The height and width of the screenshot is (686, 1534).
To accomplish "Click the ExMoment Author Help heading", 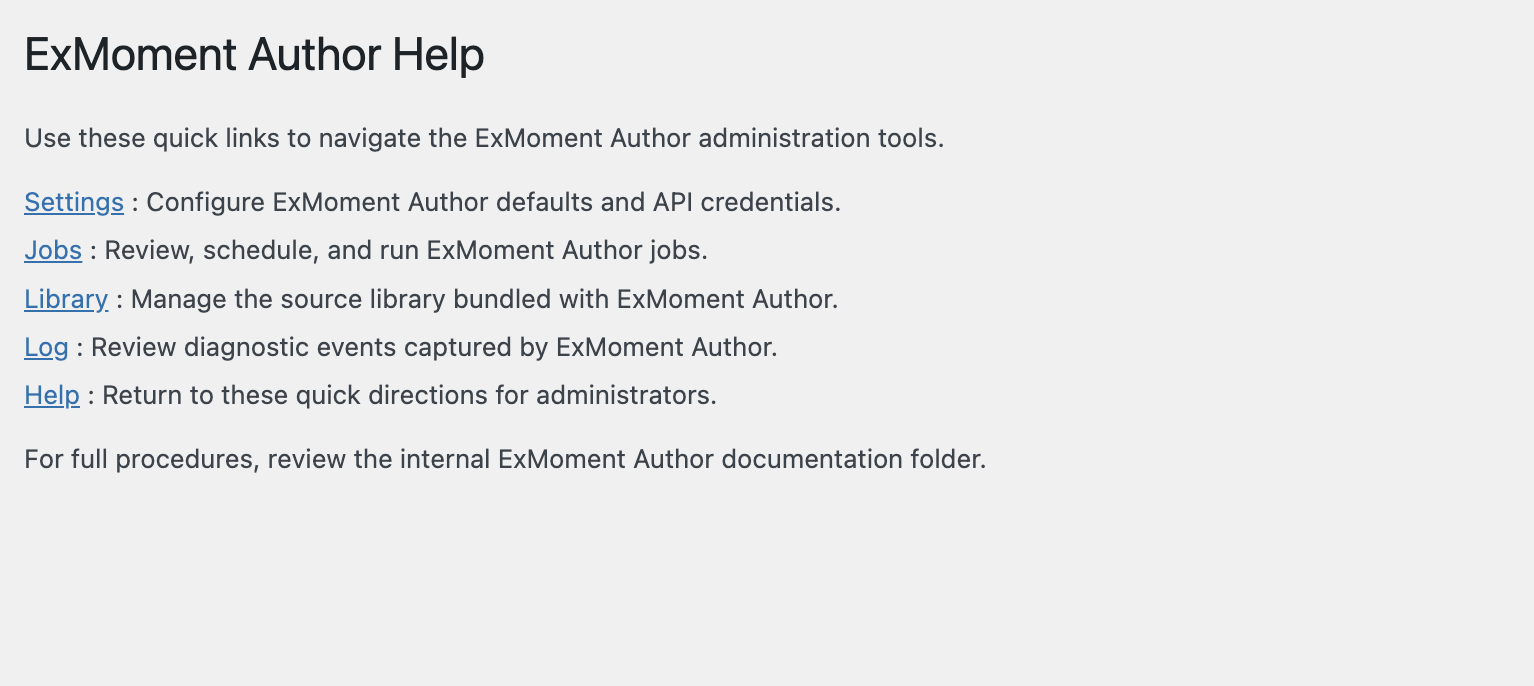I will point(253,55).
